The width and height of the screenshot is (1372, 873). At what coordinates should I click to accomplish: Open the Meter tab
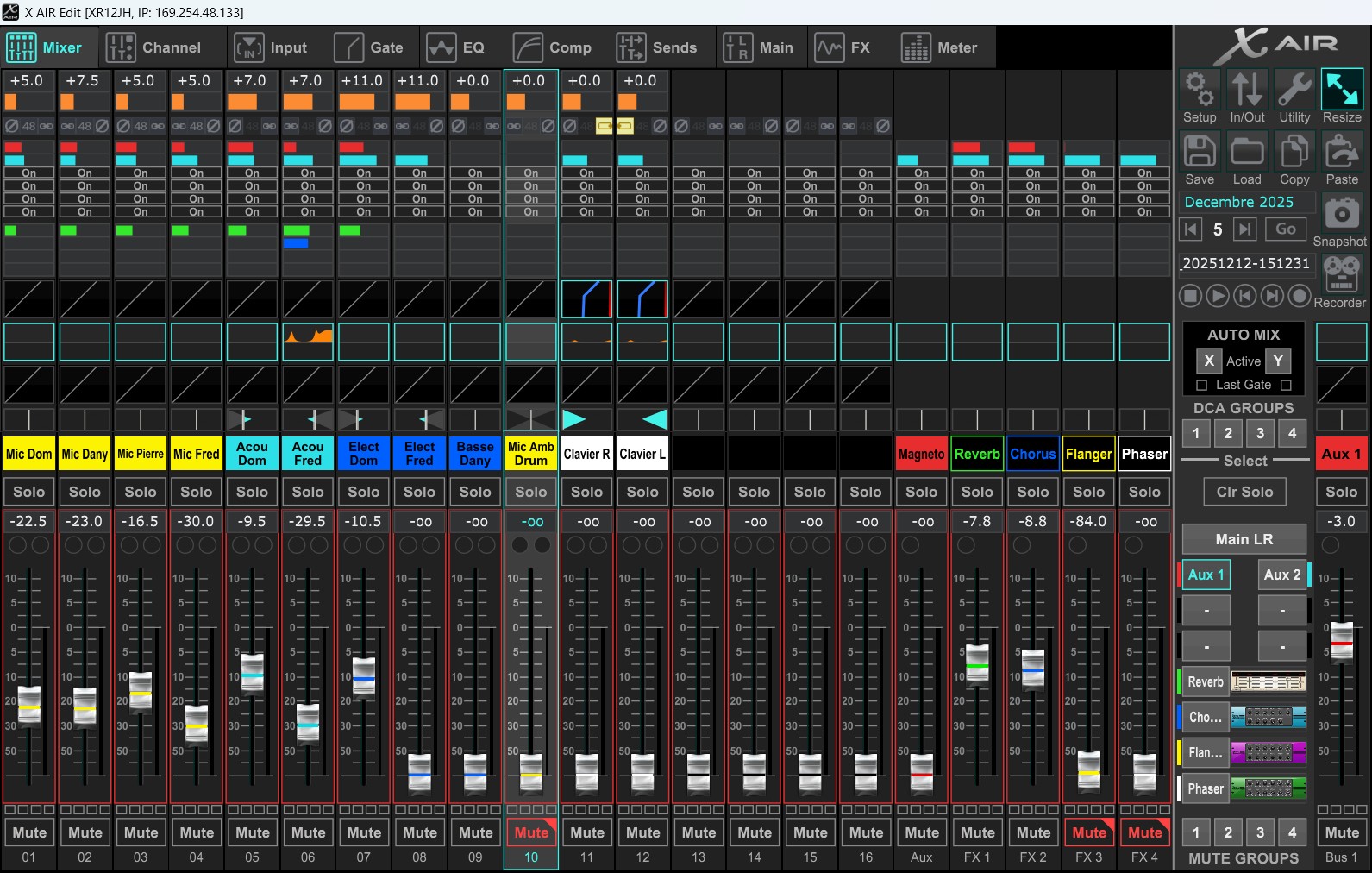[x=940, y=47]
